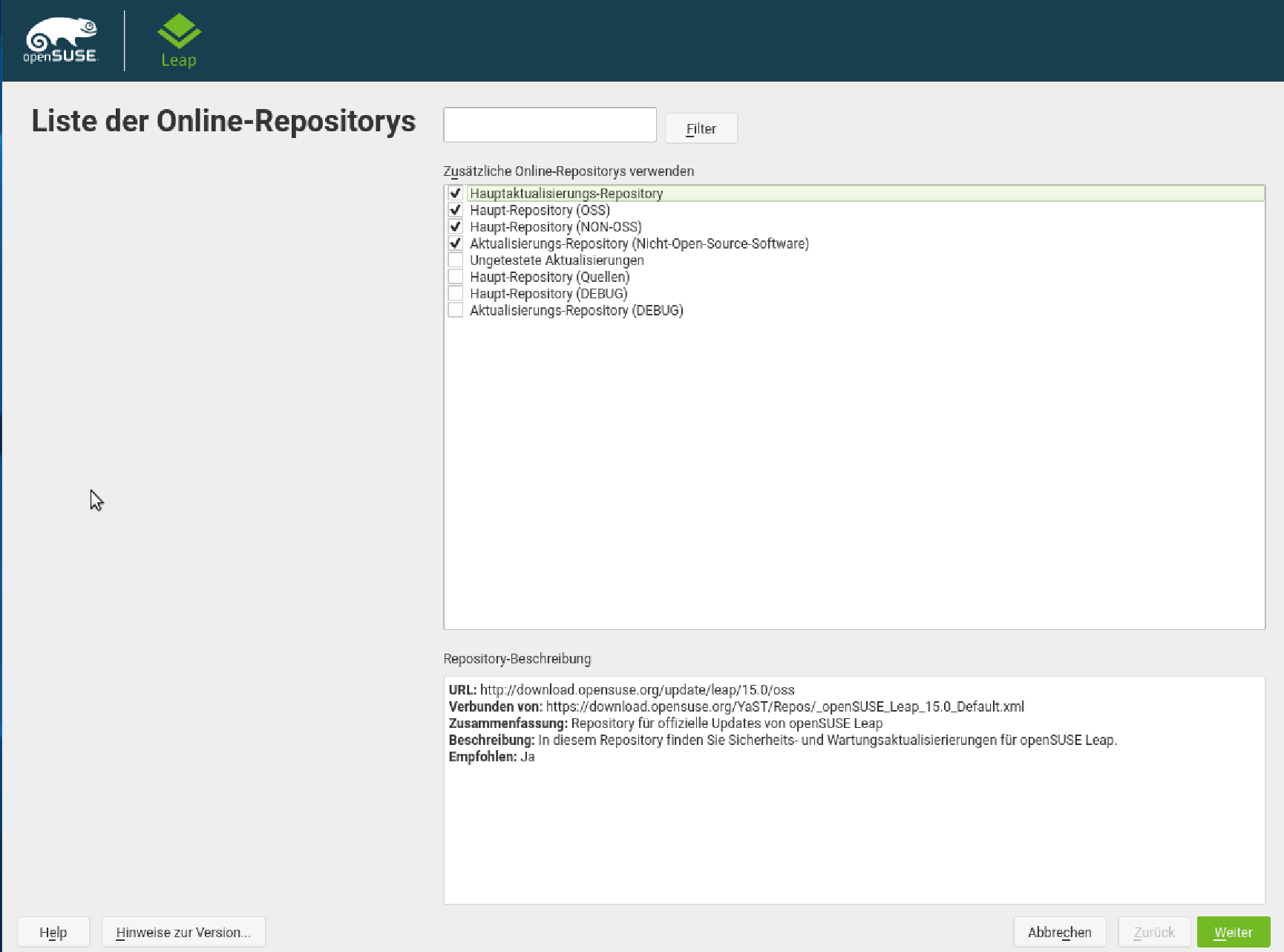Viewport: 1284px width, 952px height.
Task: Enable Aktualisierungs-Repository (DEBUG) checkbox
Action: tap(456, 310)
